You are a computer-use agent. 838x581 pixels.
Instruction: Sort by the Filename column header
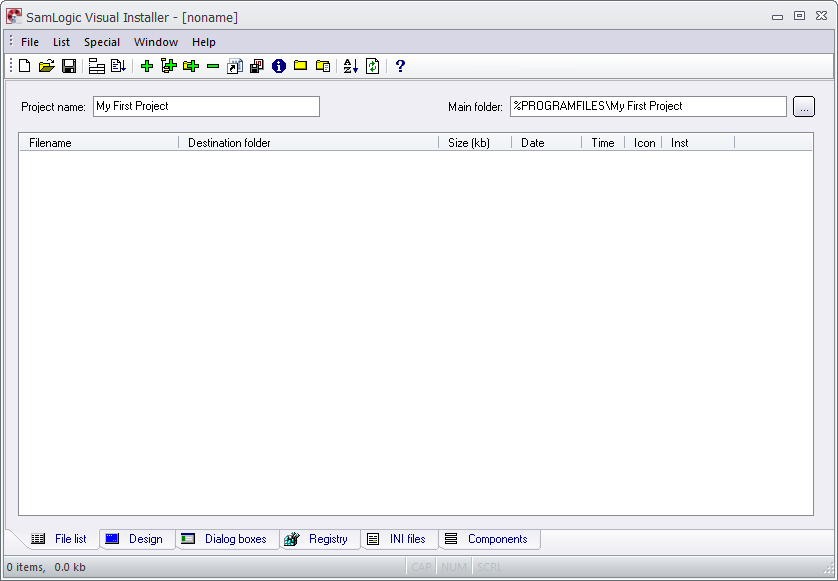99,143
